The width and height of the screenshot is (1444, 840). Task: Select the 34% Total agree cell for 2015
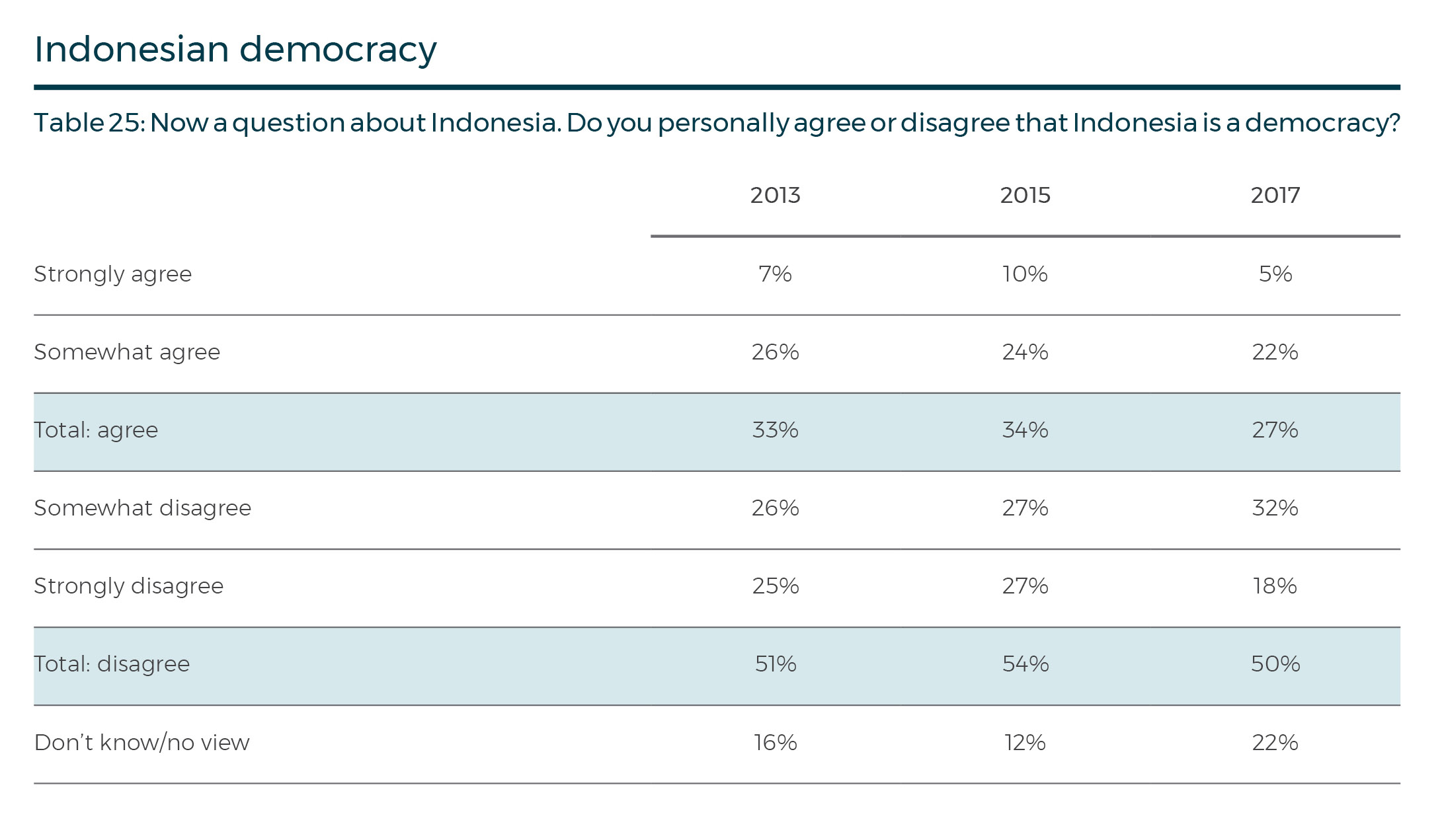[x=1025, y=430]
